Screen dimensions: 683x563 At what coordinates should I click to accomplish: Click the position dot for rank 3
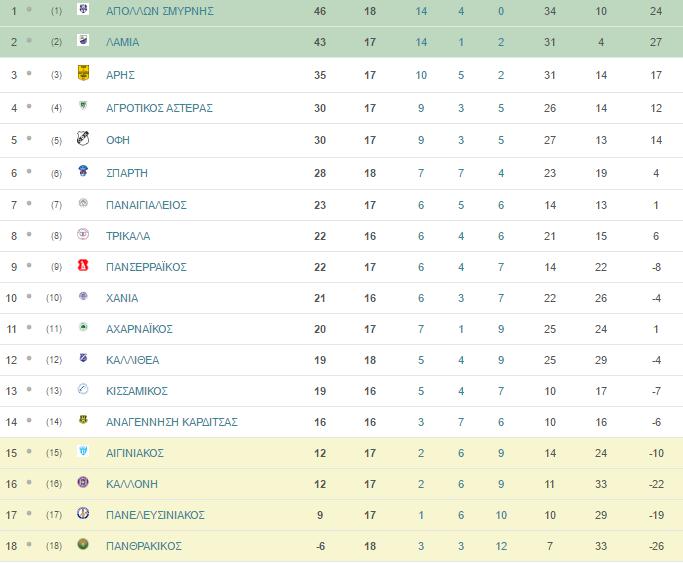pos(29,73)
